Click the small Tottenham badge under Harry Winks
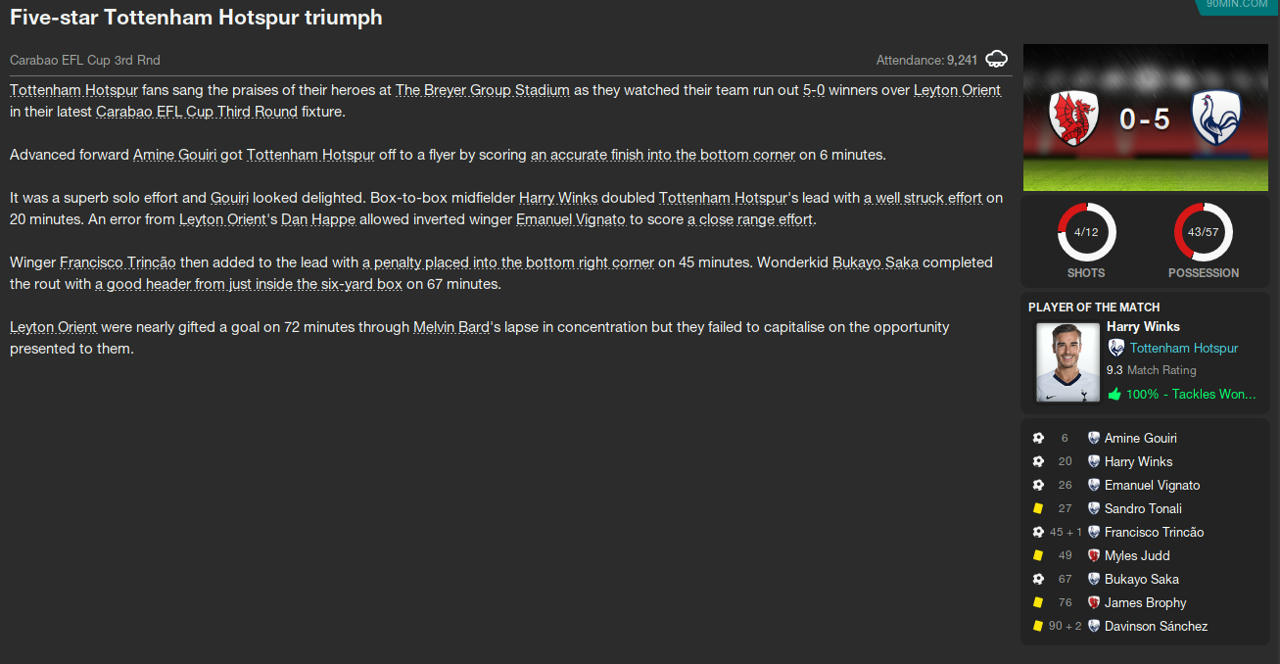The image size is (1280, 664). click(1116, 348)
